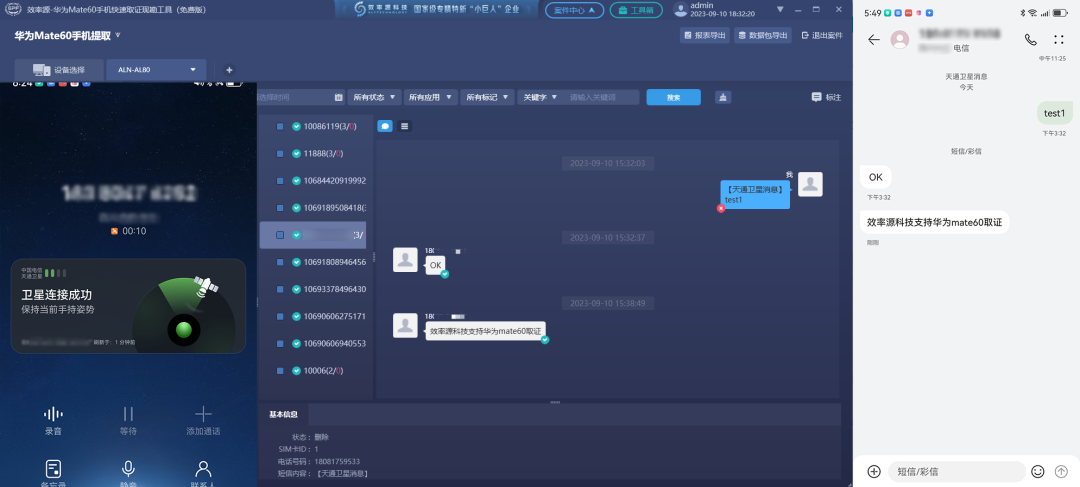
Task: Open the ALN-AL80 tab dropdown arrow
Action: (x=193, y=70)
